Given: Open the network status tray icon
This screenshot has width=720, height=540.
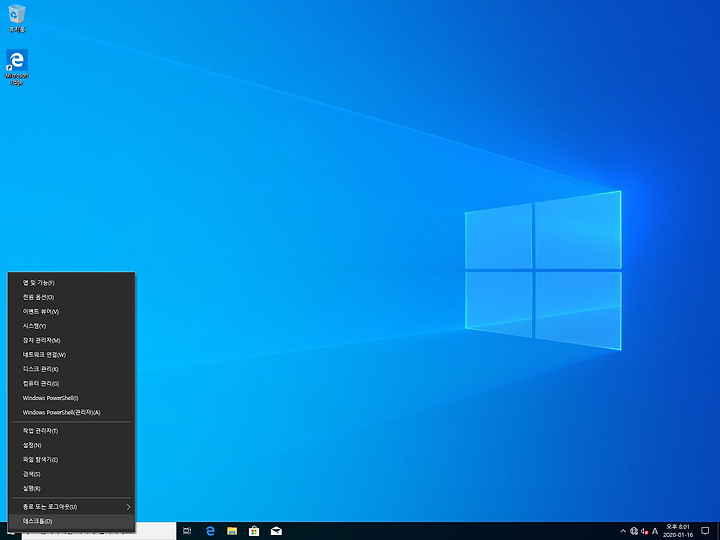Looking at the screenshot, I should (x=634, y=531).
